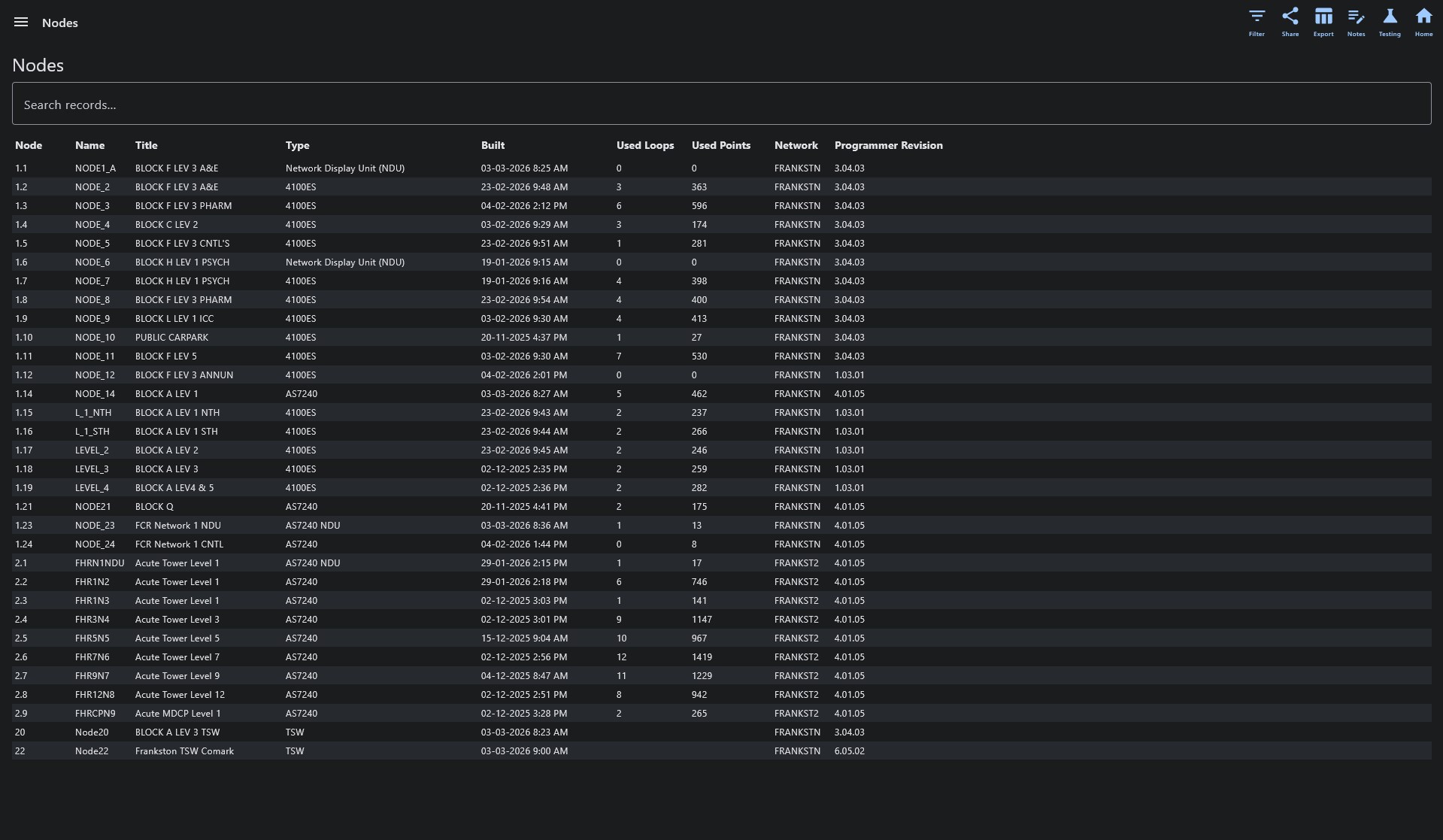Click LEVEL_3 name cell
Image resolution: width=1443 pixels, height=840 pixels.
92,469
